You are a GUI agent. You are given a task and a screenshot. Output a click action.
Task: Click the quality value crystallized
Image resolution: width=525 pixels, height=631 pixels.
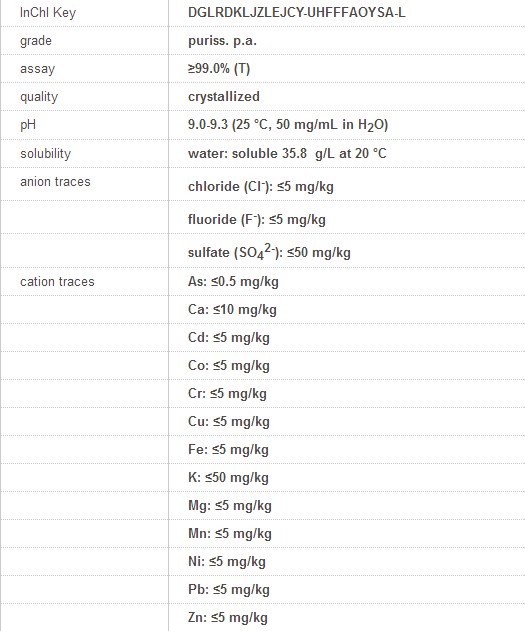click(x=224, y=97)
